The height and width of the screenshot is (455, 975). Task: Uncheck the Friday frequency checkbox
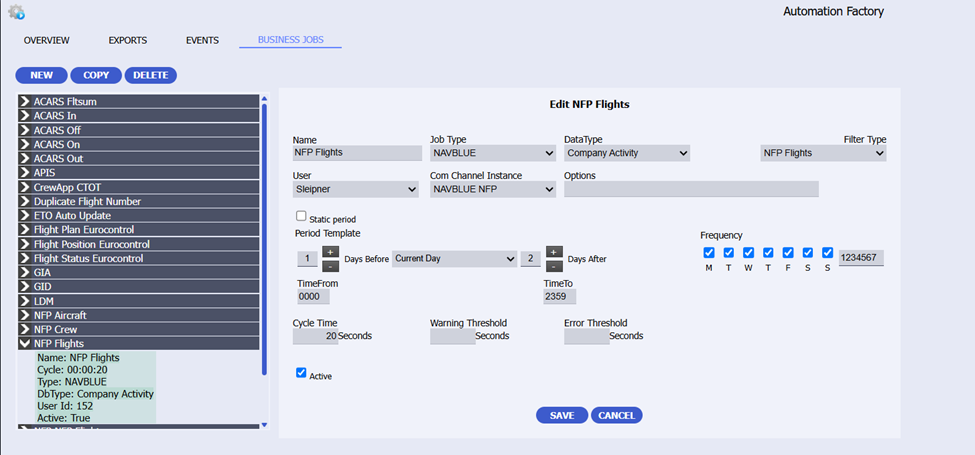[x=788, y=252]
